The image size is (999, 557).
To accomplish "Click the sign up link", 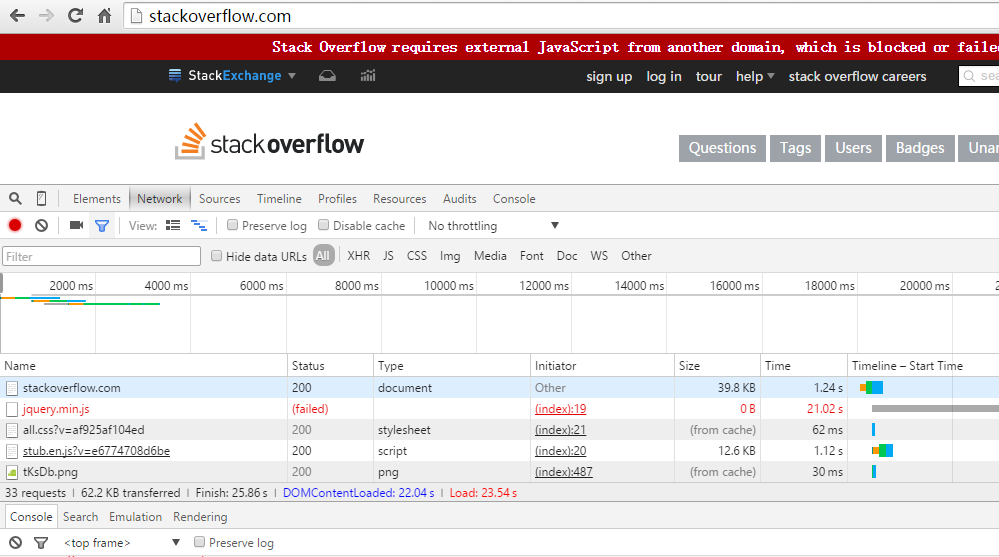I will (x=609, y=76).
